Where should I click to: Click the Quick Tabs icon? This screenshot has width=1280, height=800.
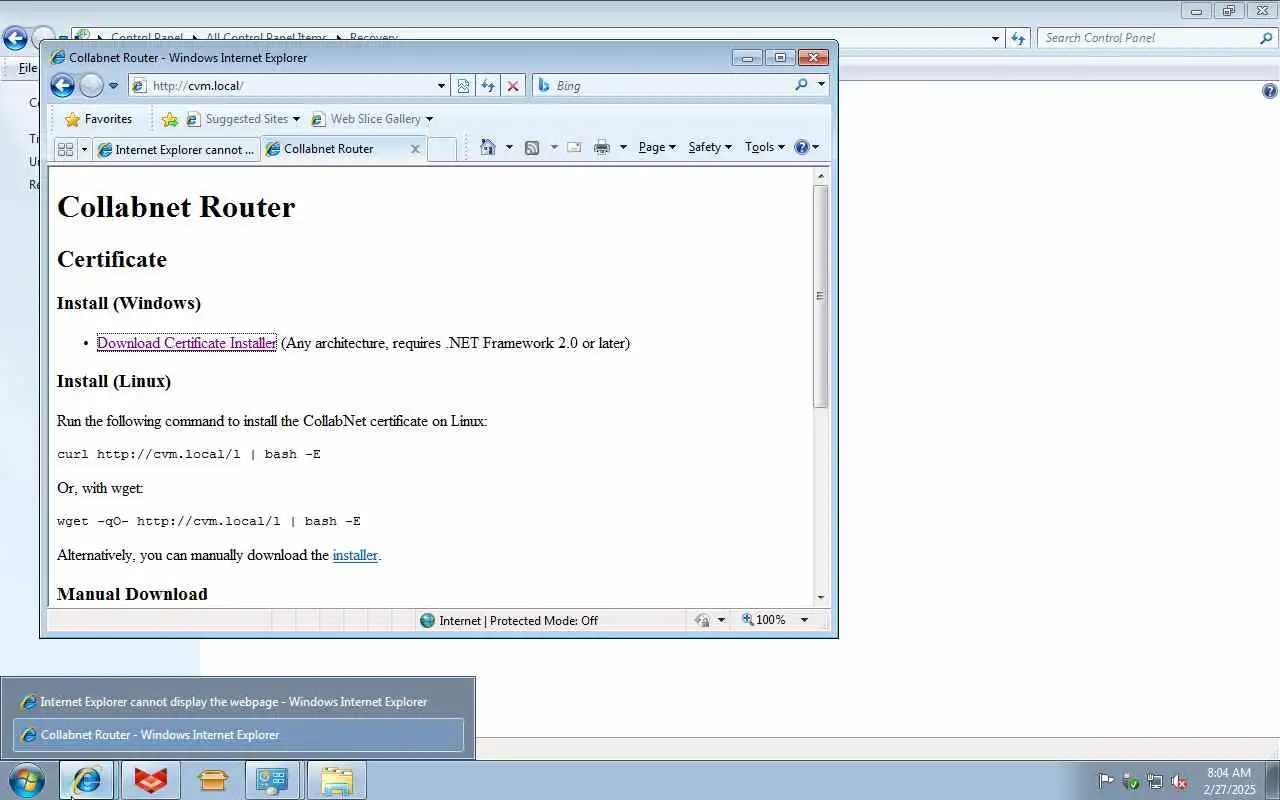coord(65,149)
